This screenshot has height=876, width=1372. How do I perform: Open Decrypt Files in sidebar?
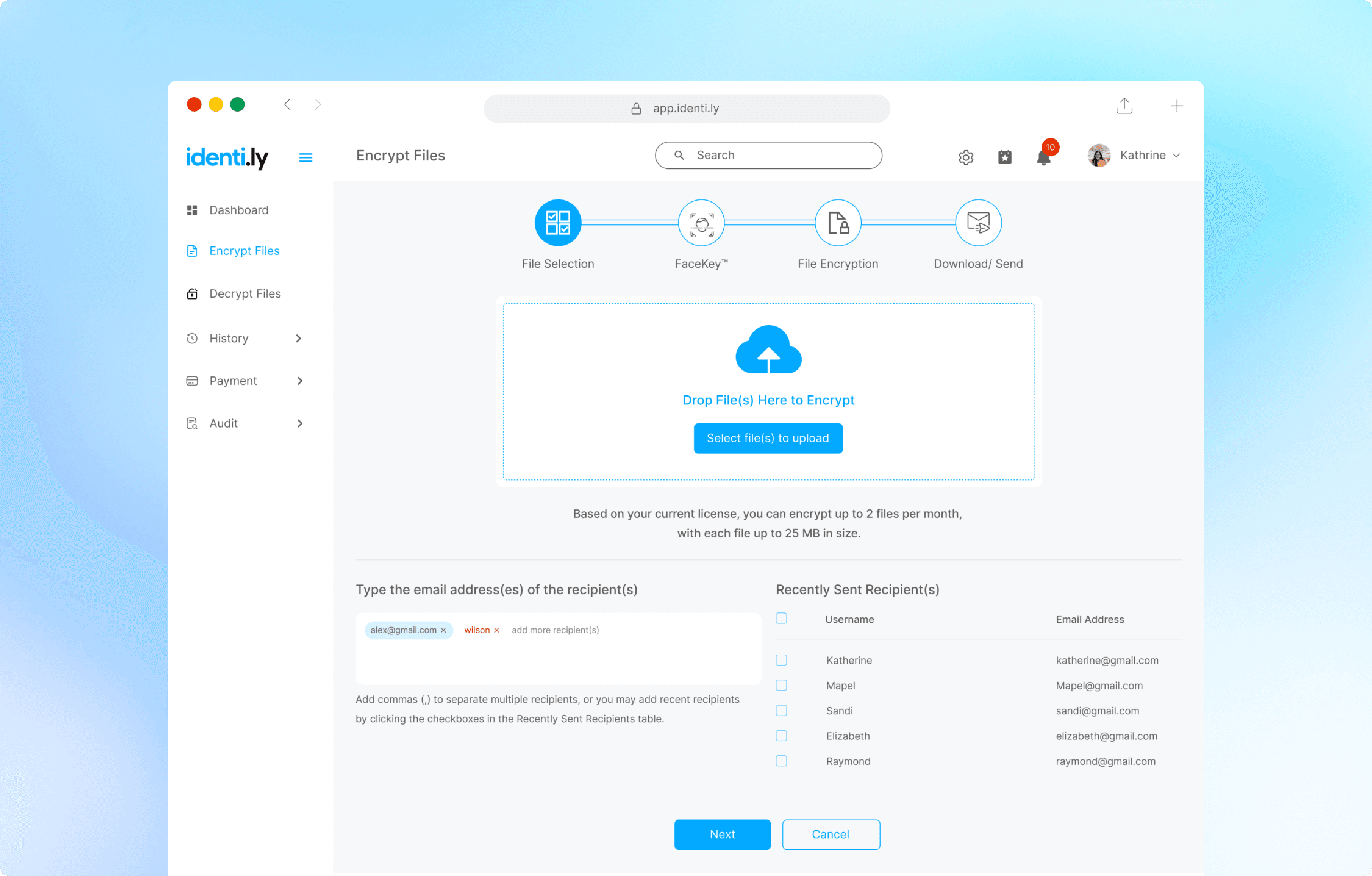[x=245, y=294]
